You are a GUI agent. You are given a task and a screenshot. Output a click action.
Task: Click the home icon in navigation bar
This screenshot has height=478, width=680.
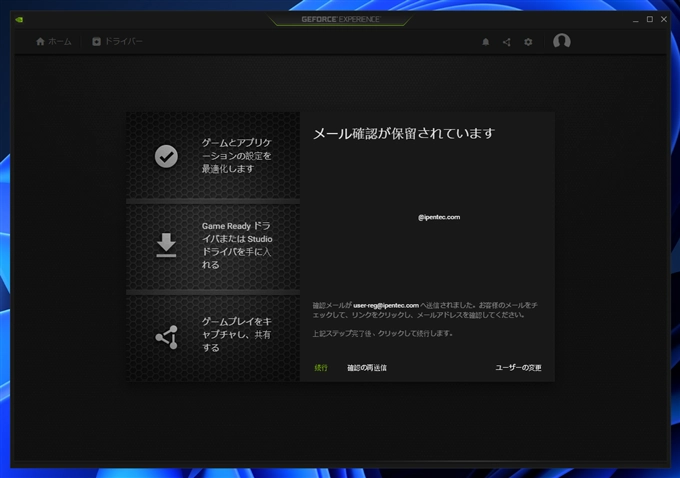click(40, 42)
